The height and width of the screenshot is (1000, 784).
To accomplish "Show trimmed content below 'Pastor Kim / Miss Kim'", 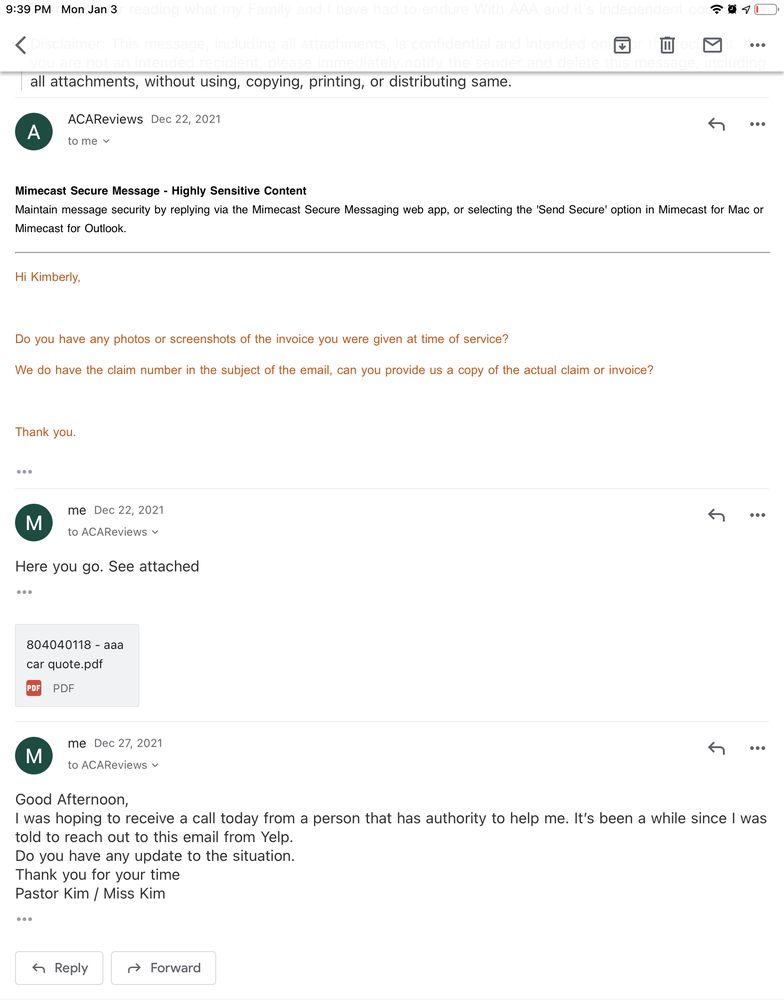I will coord(24,919).
